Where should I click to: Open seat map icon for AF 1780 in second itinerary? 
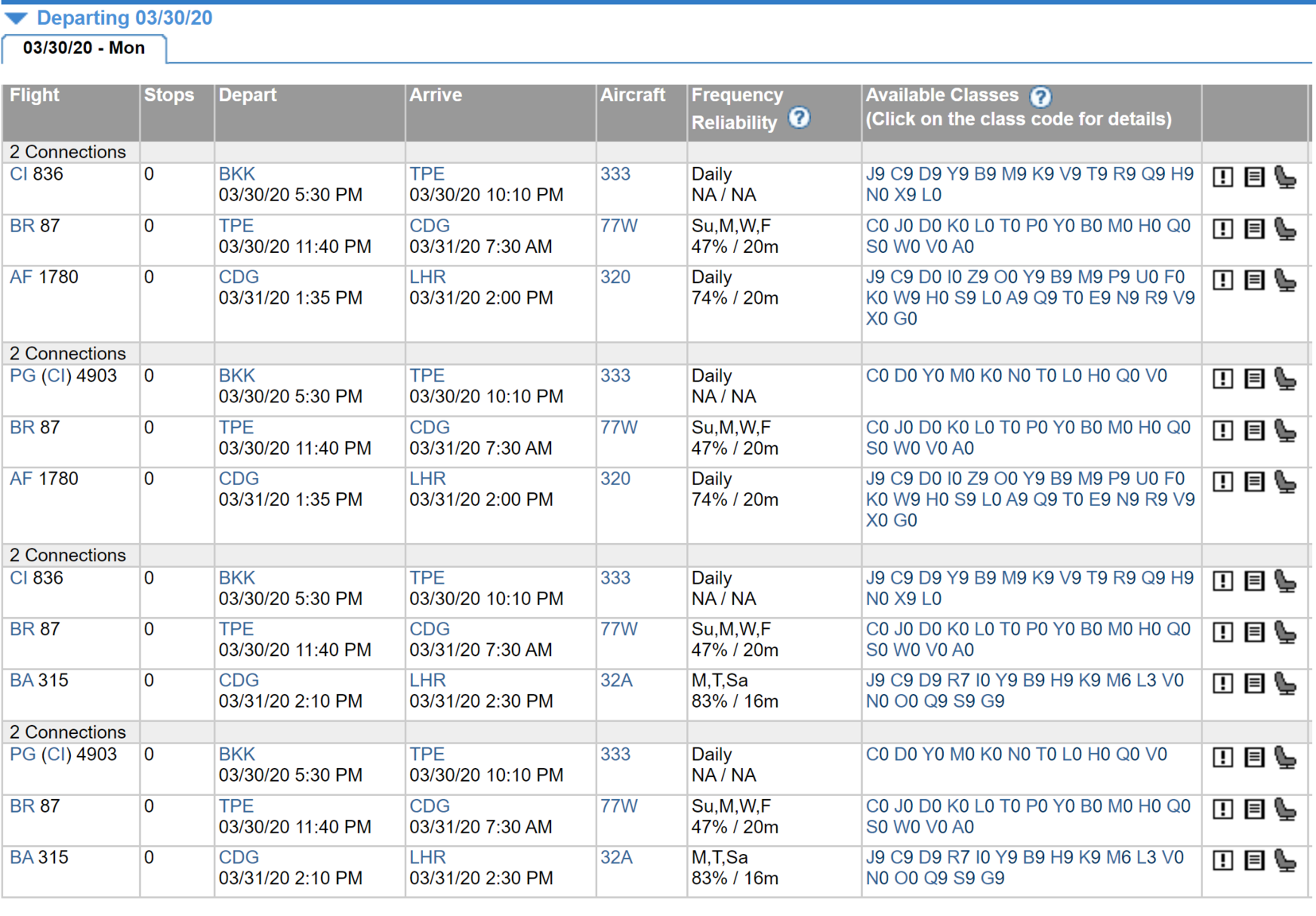[x=1286, y=482]
